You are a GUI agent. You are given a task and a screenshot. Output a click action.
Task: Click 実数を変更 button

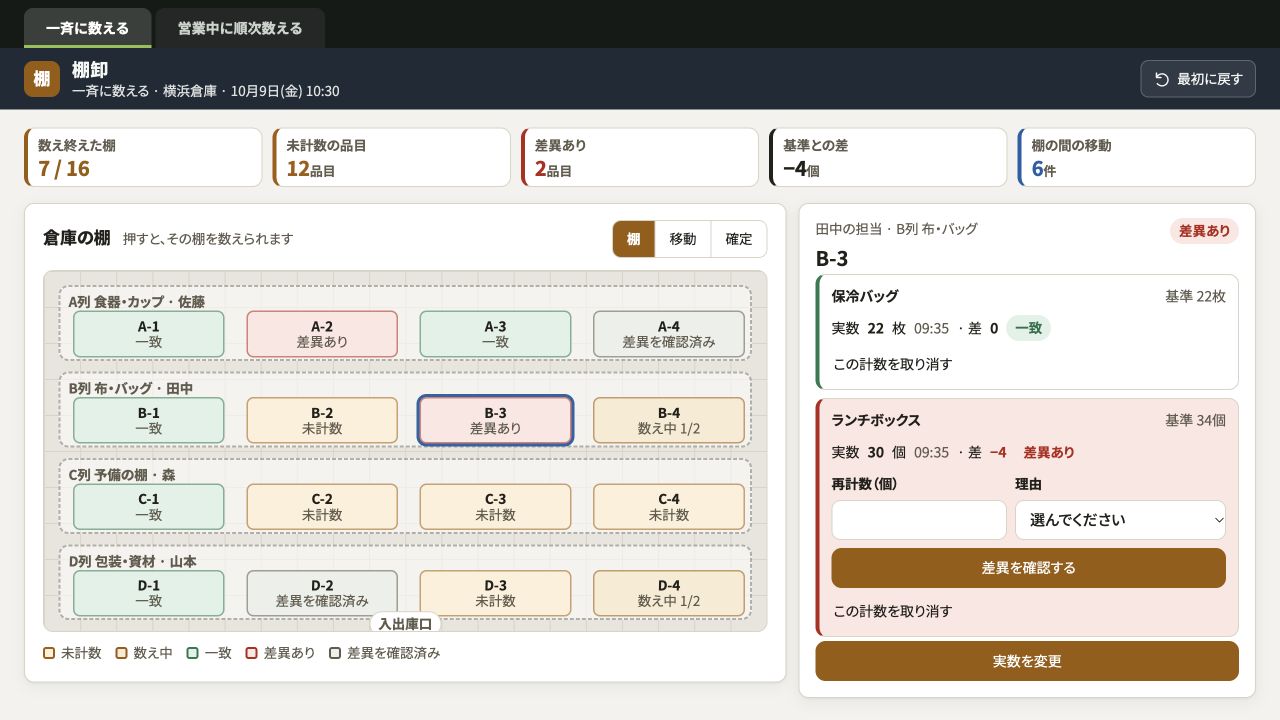(x=1027, y=661)
